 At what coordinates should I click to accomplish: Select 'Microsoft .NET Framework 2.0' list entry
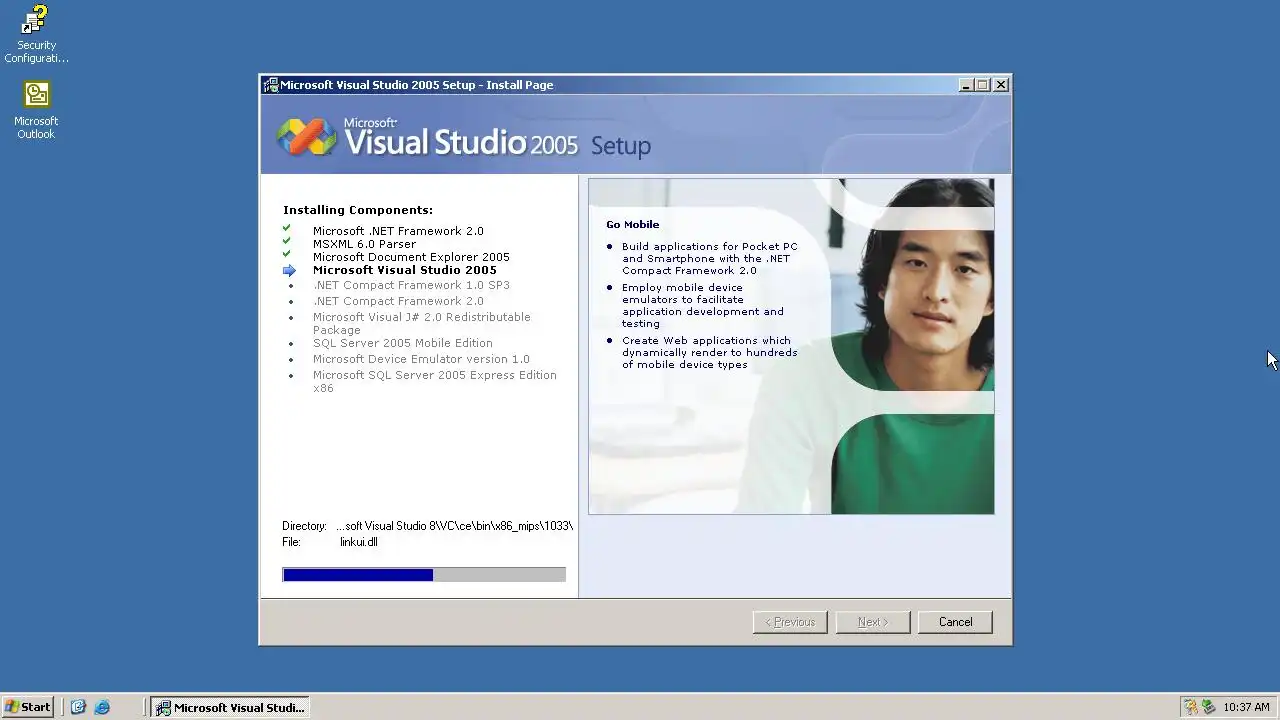click(398, 231)
